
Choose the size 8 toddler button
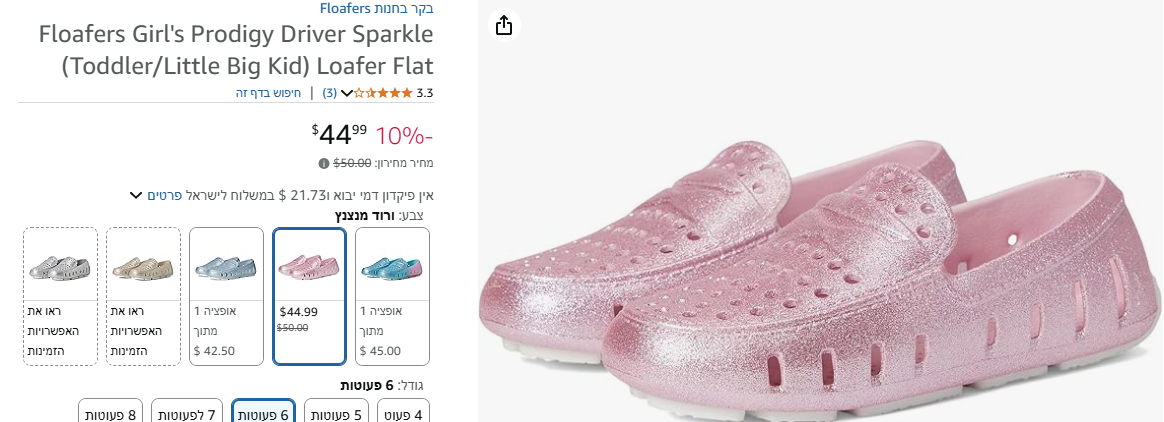111,413
